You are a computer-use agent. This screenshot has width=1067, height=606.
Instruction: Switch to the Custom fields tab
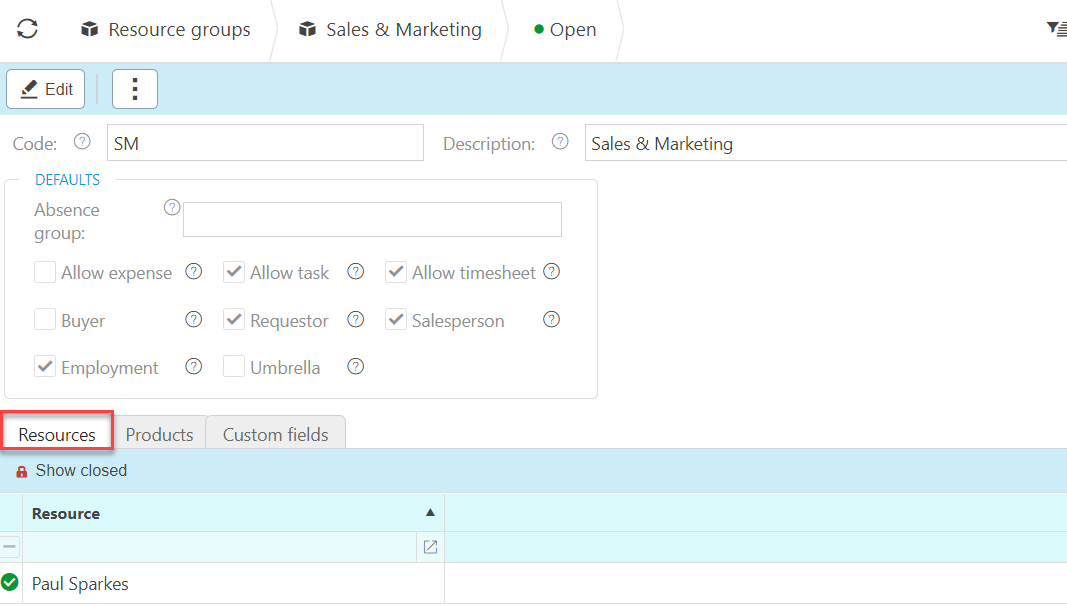(x=275, y=435)
